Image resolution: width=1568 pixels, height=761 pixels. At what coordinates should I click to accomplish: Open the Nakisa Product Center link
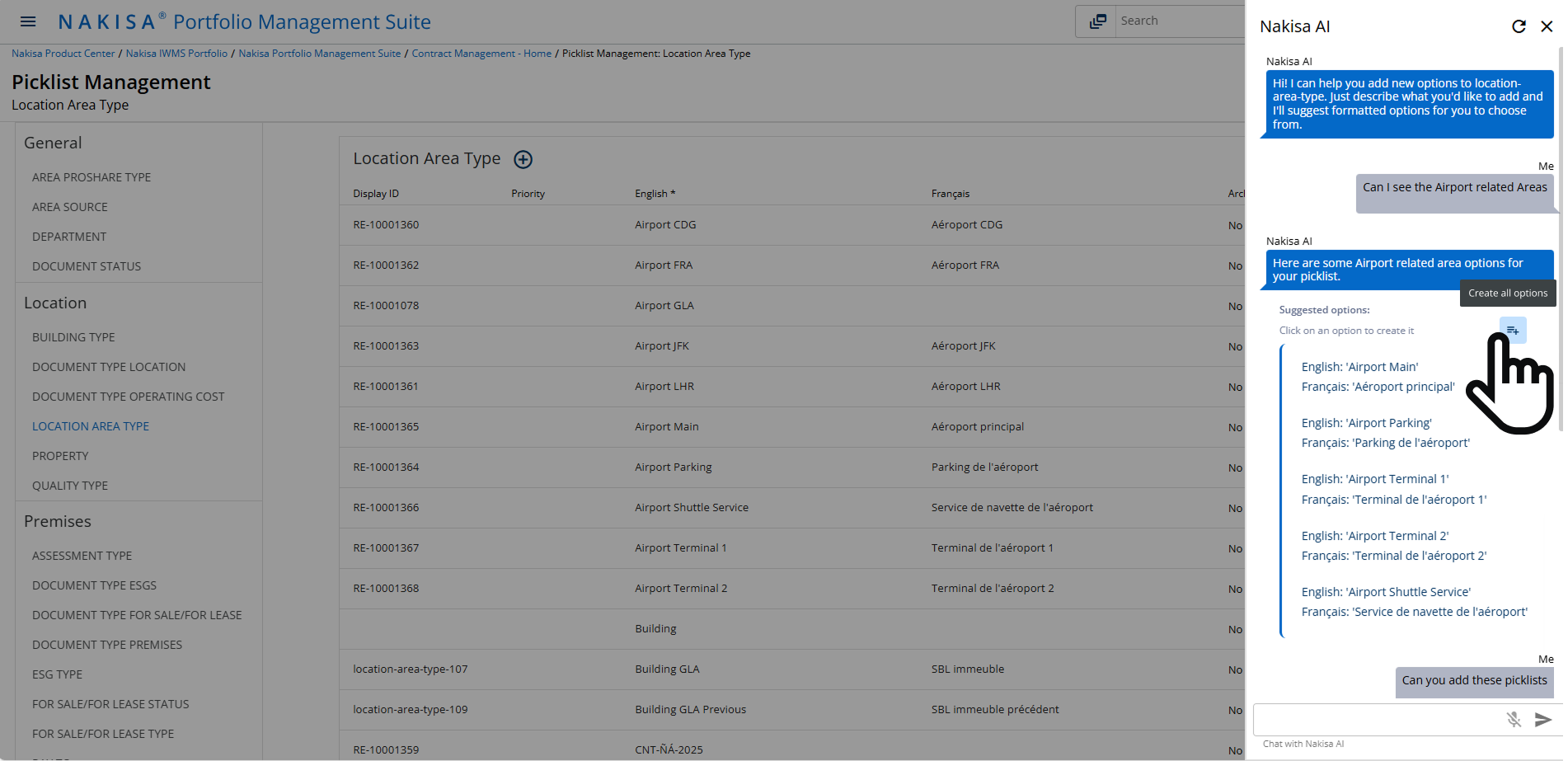tap(63, 53)
